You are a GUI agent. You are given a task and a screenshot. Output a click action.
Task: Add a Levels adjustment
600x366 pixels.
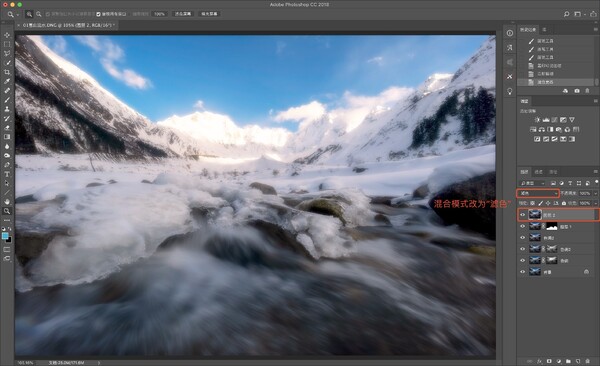point(546,120)
